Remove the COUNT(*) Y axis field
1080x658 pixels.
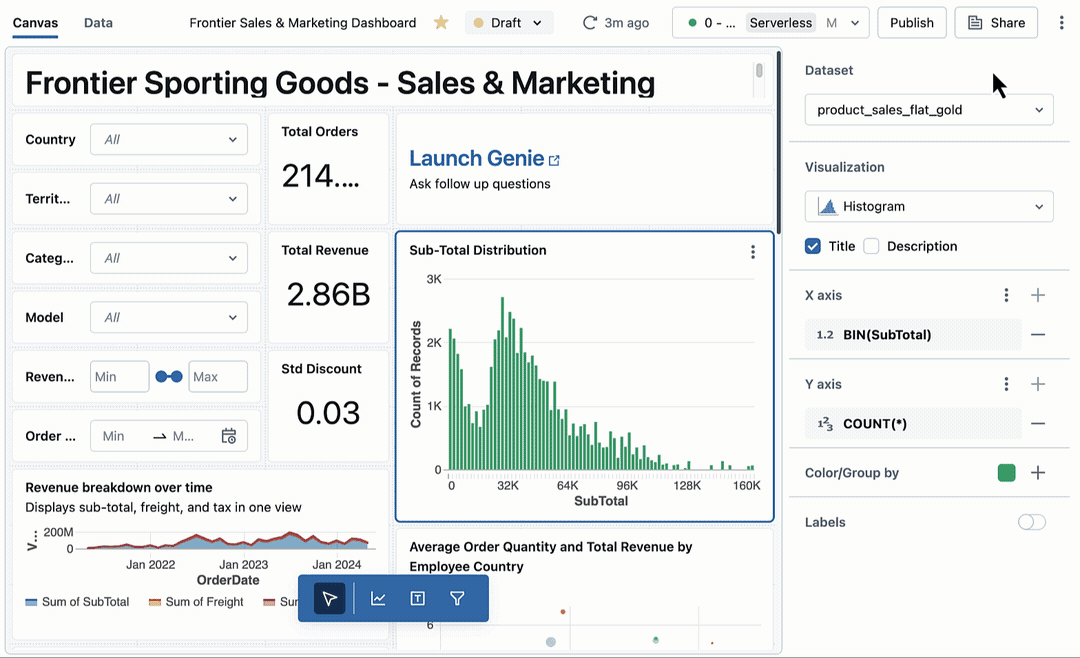click(x=1038, y=424)
